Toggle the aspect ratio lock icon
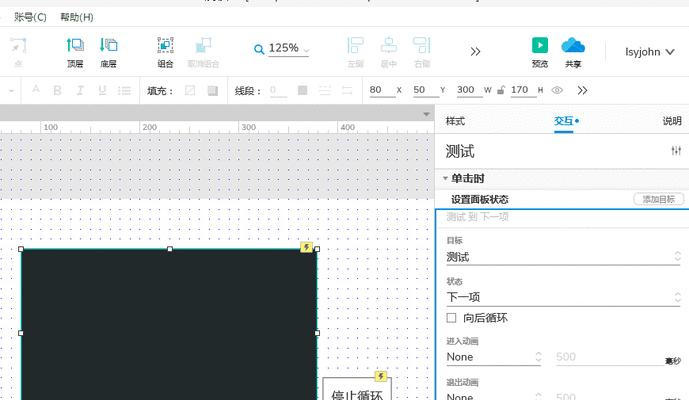Viewport: 689px width, 400px height. [500, 90]
